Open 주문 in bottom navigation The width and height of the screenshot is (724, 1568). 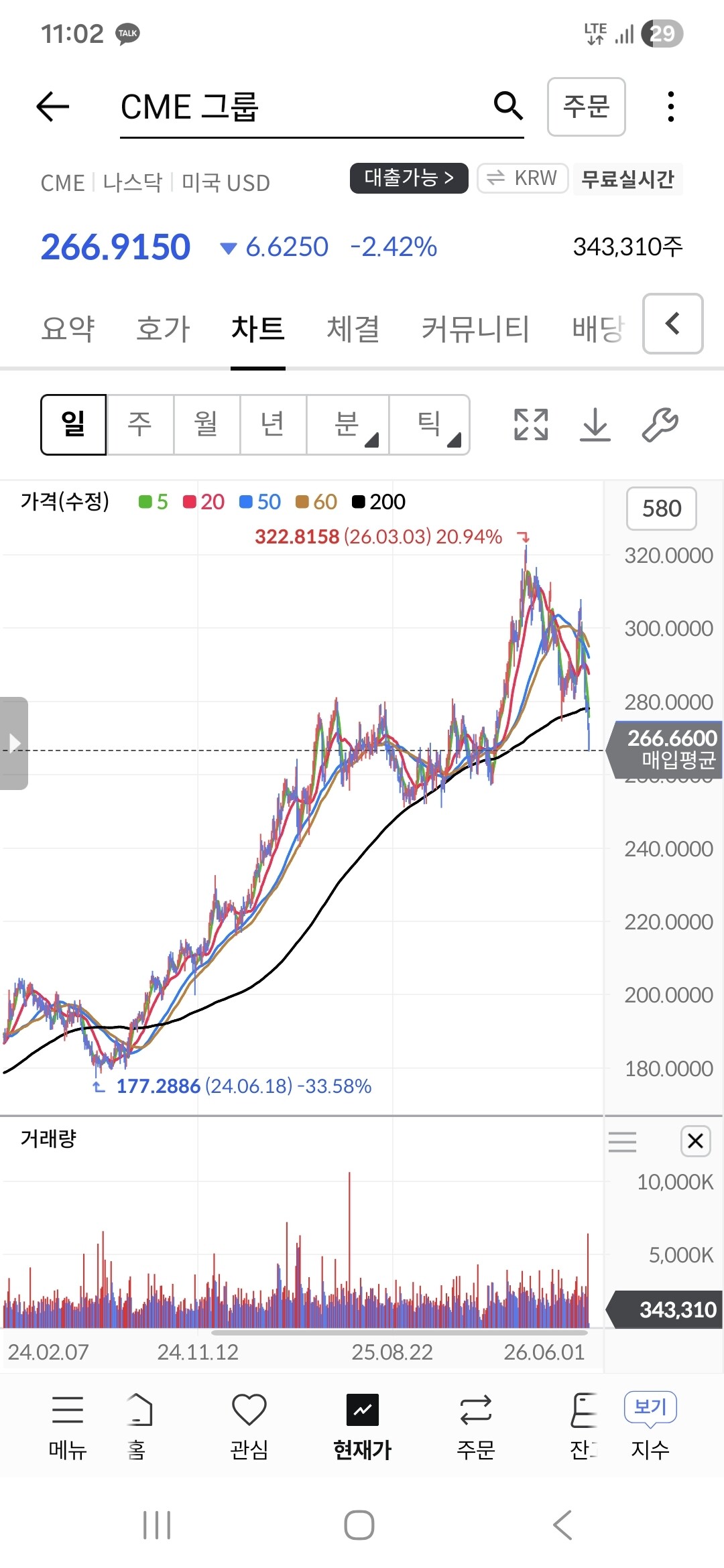[476, 1427]
